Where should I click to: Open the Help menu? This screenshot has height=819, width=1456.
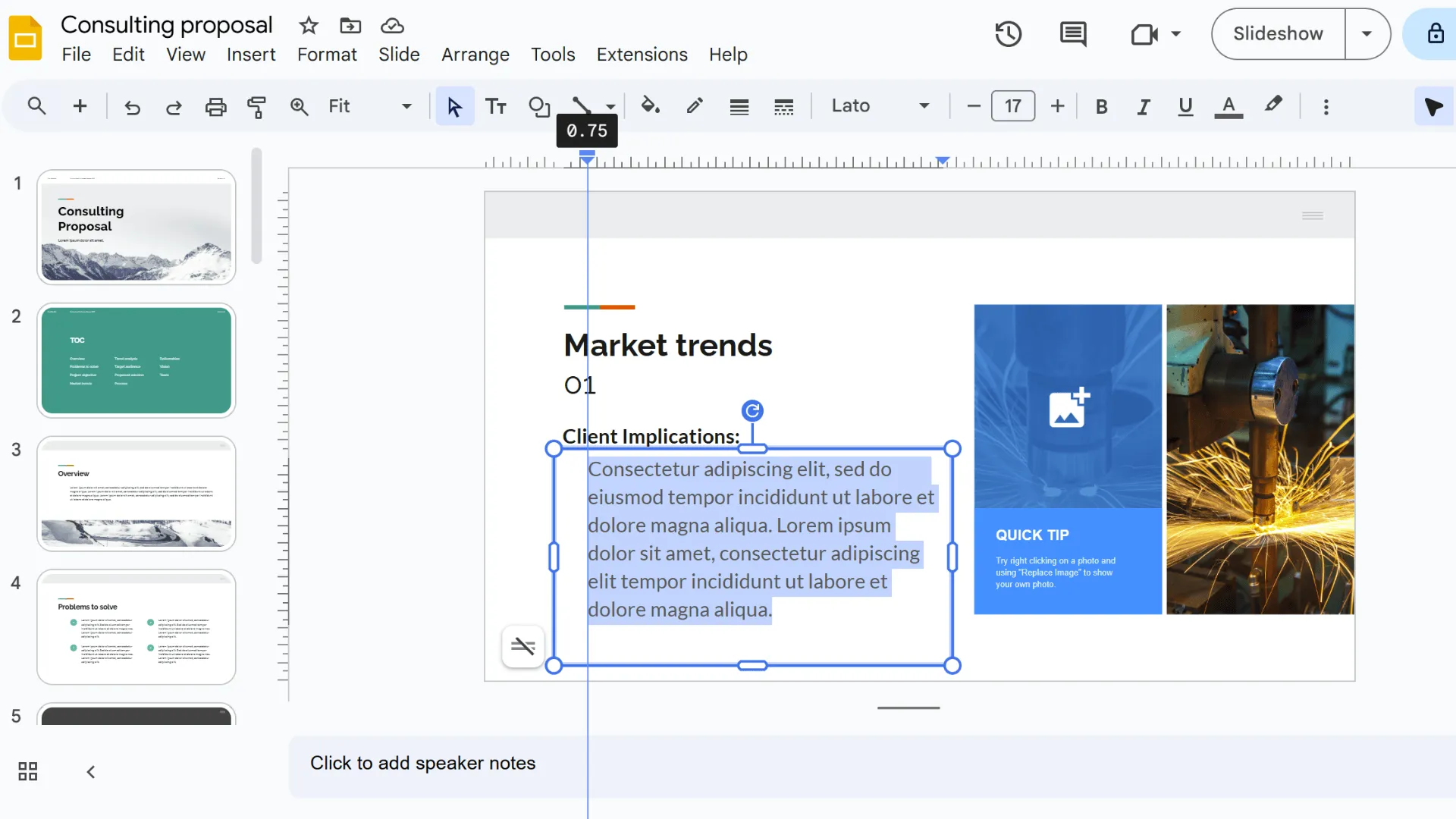(x=728, y=55)
